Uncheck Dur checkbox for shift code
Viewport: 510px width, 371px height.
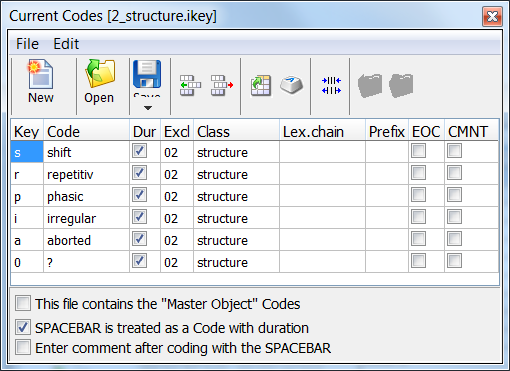pos(139,151)
